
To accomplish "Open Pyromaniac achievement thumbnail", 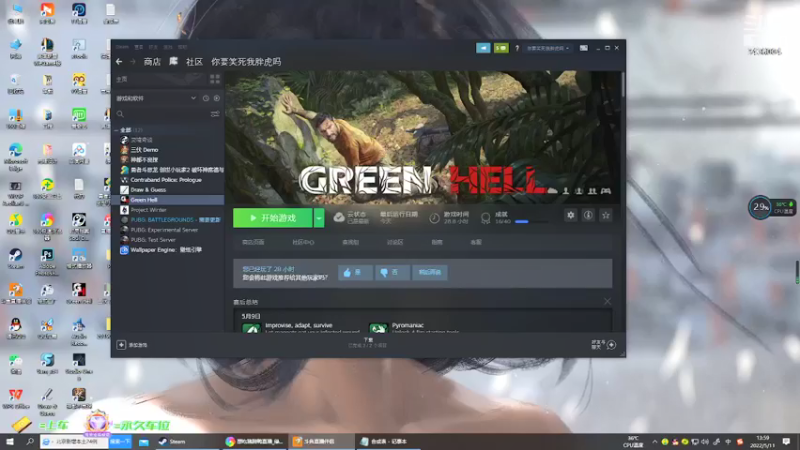I will 378,328.
